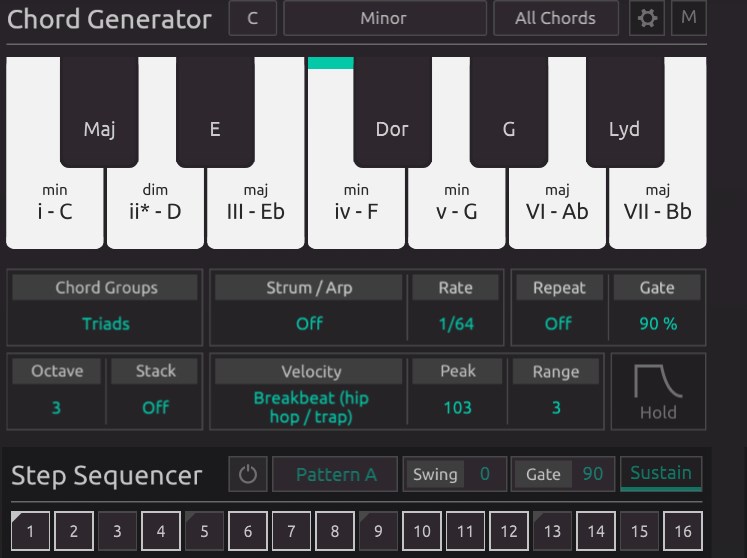The image size is (747, 558).
Task: Toggle the Repeat Off setting
Action: 558,323
